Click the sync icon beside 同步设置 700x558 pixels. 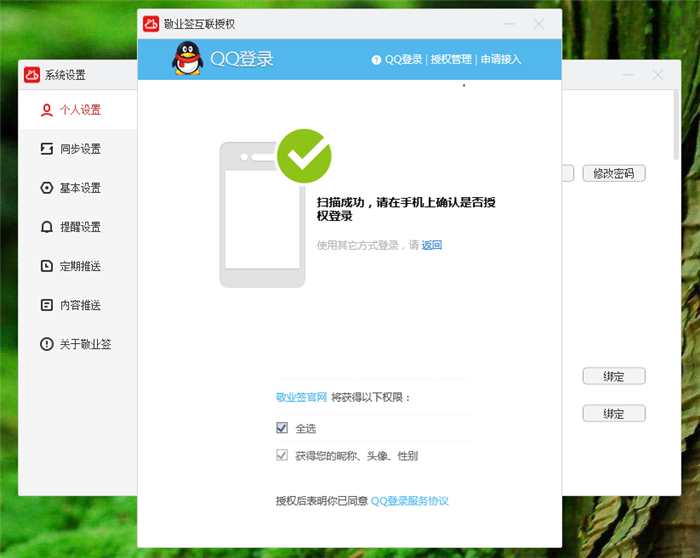click(46, 149)
